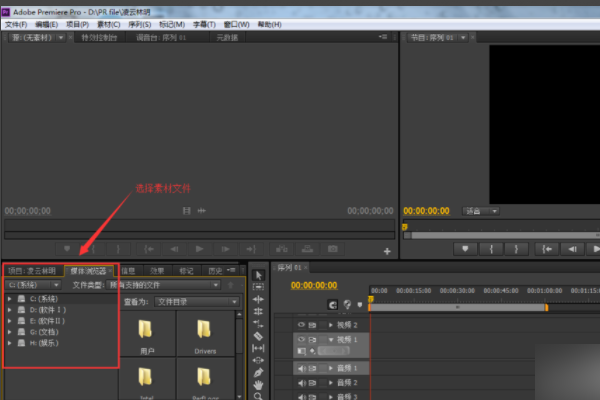Screen dimensions: 600x400
Task: Collapse the 视频 1 track
Action: tap(331, 340)
